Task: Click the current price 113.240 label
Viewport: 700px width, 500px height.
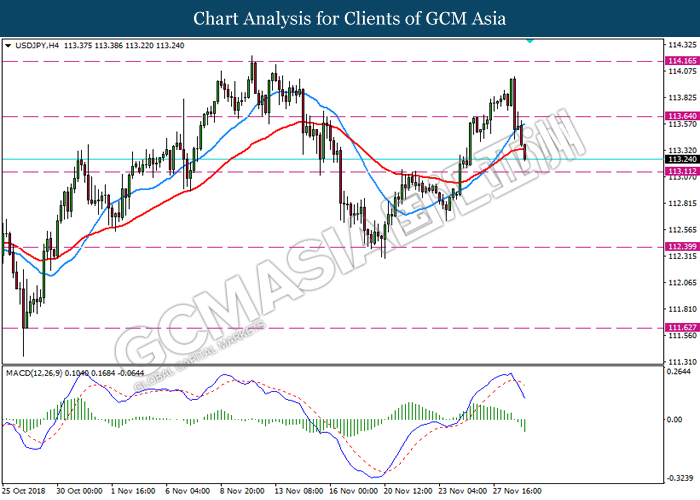Action: 681,159
